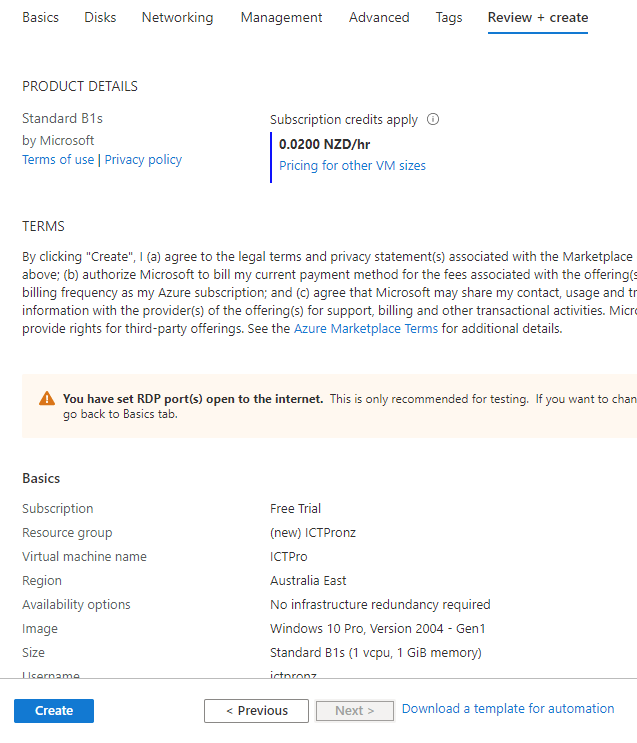Open the Terms of use link

(x=58, y=160)
